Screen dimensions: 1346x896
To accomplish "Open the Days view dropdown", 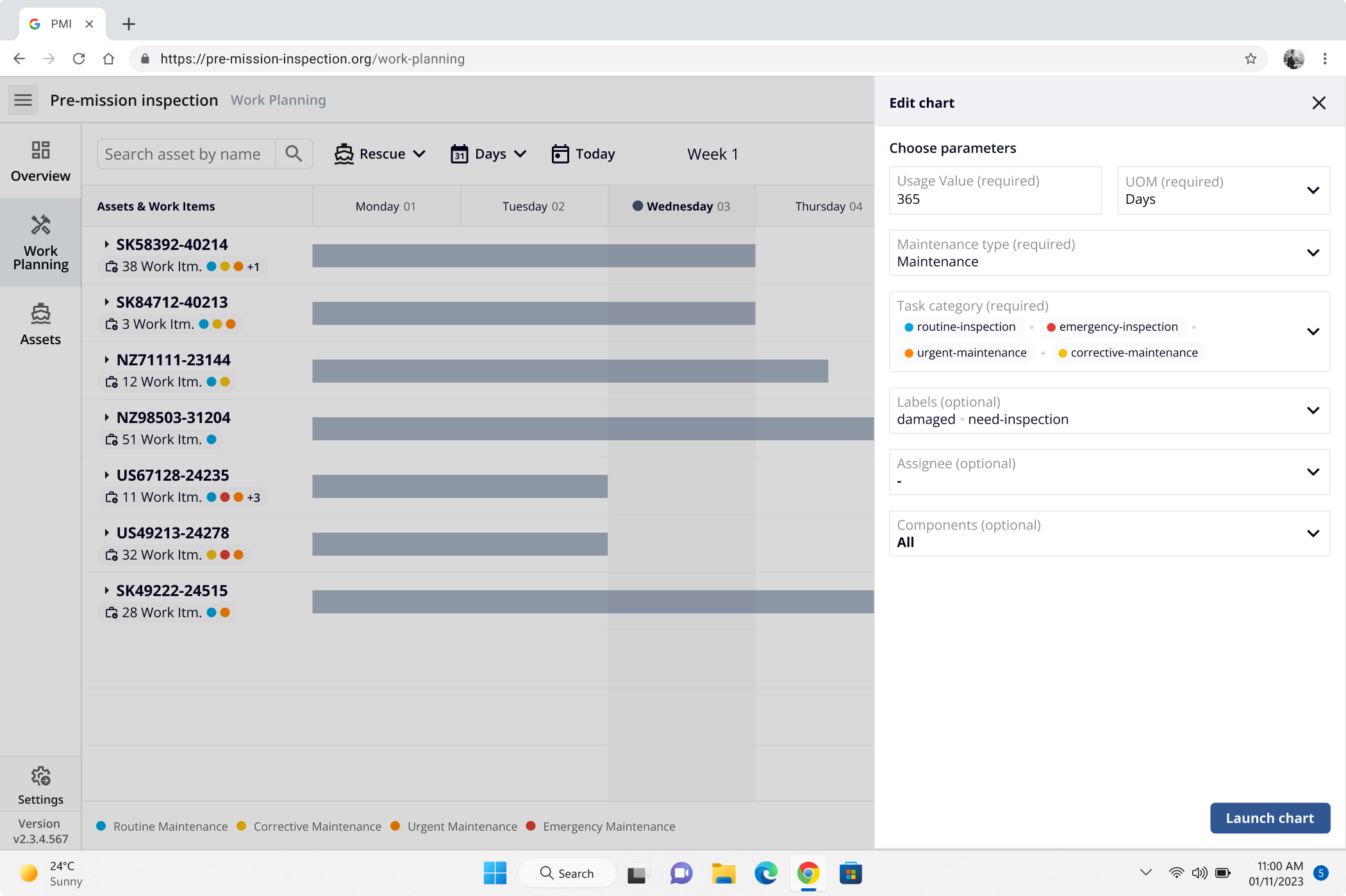I will (x=488, y=154).
